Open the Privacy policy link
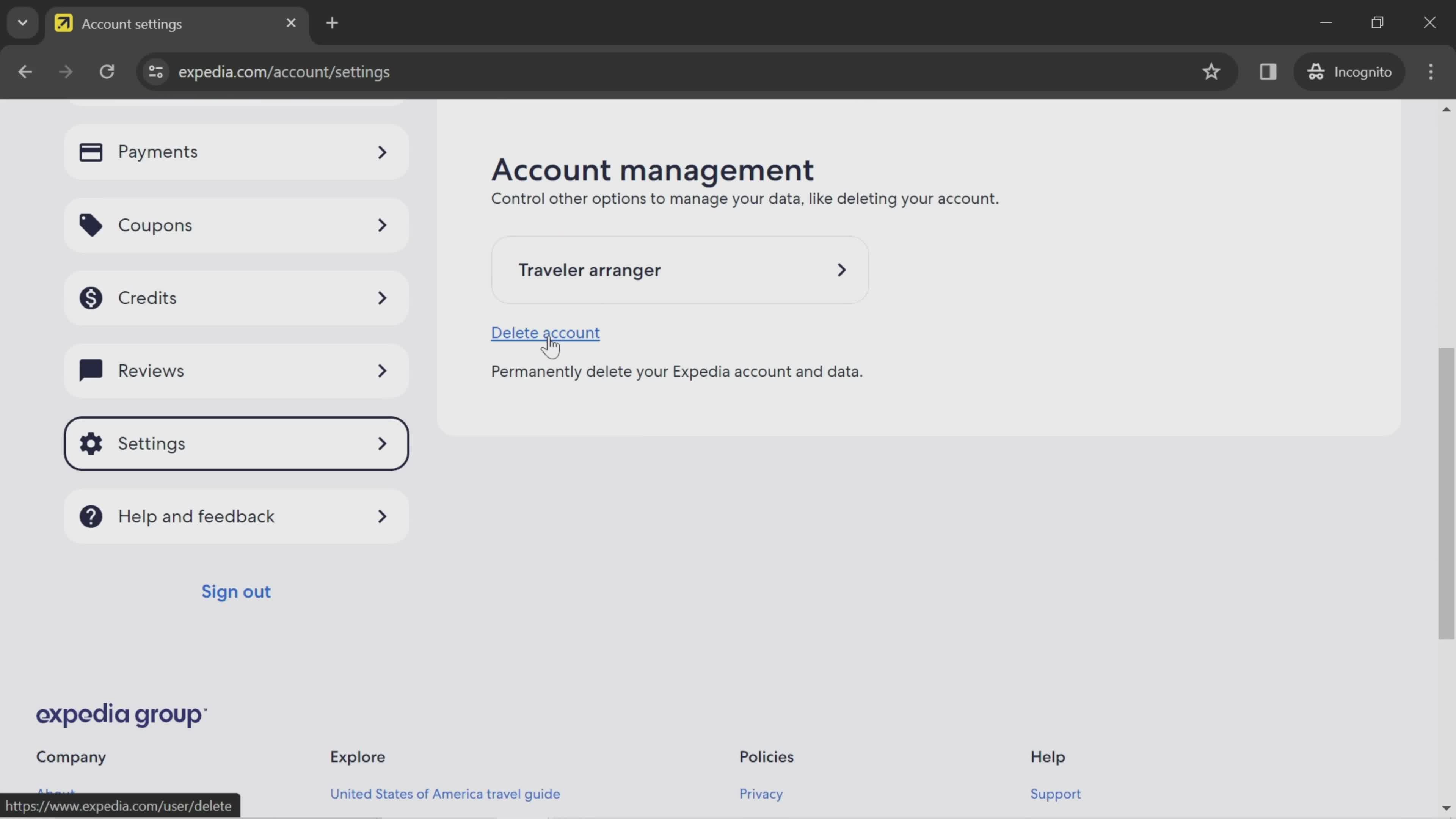This screenshot has width=1456, height=819. tap(761, 794)
